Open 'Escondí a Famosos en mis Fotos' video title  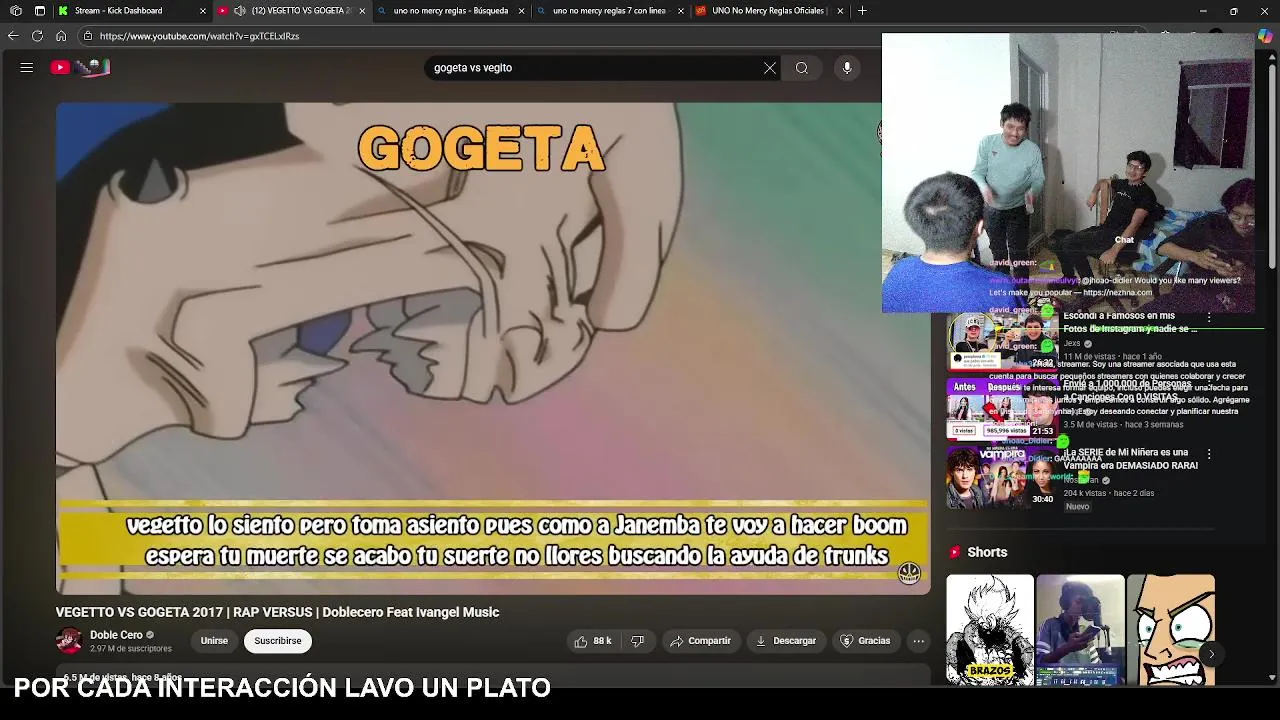click(1130, 322)
